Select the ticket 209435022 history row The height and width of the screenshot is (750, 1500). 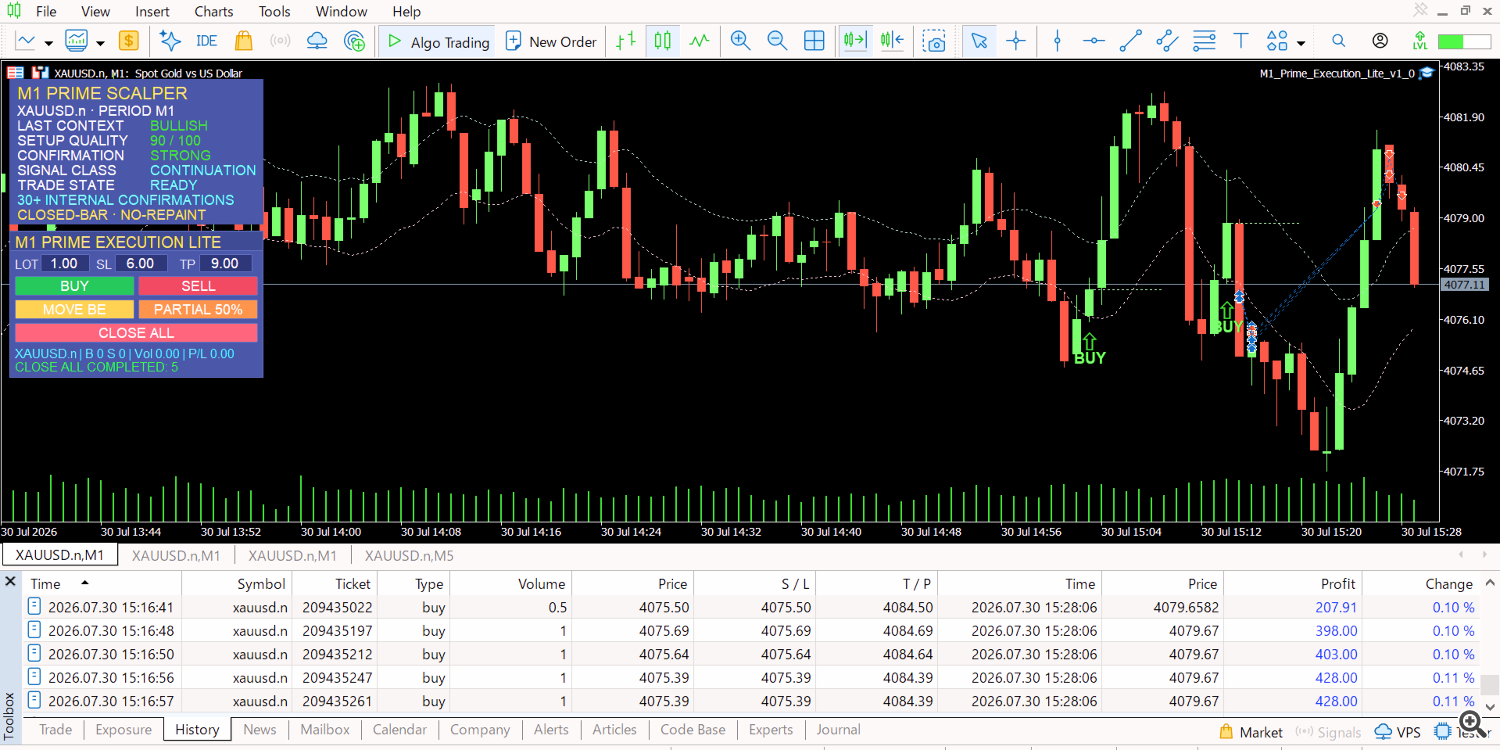pos(752,607)
